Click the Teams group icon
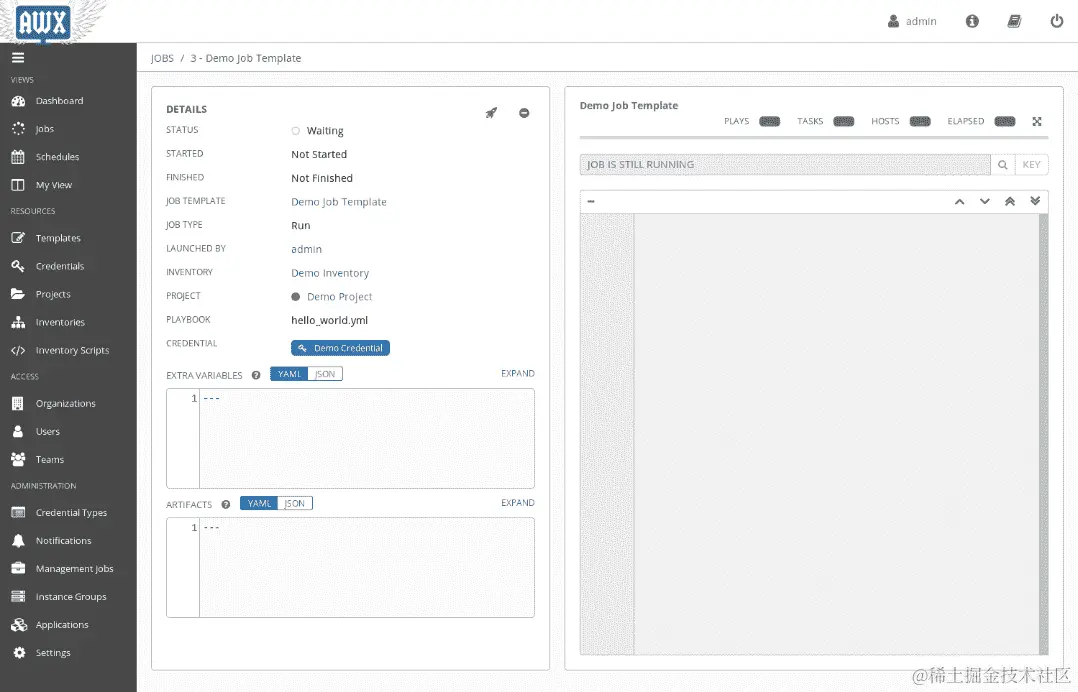Viewport: 1078px width, 692px height. tap(18, 459)
